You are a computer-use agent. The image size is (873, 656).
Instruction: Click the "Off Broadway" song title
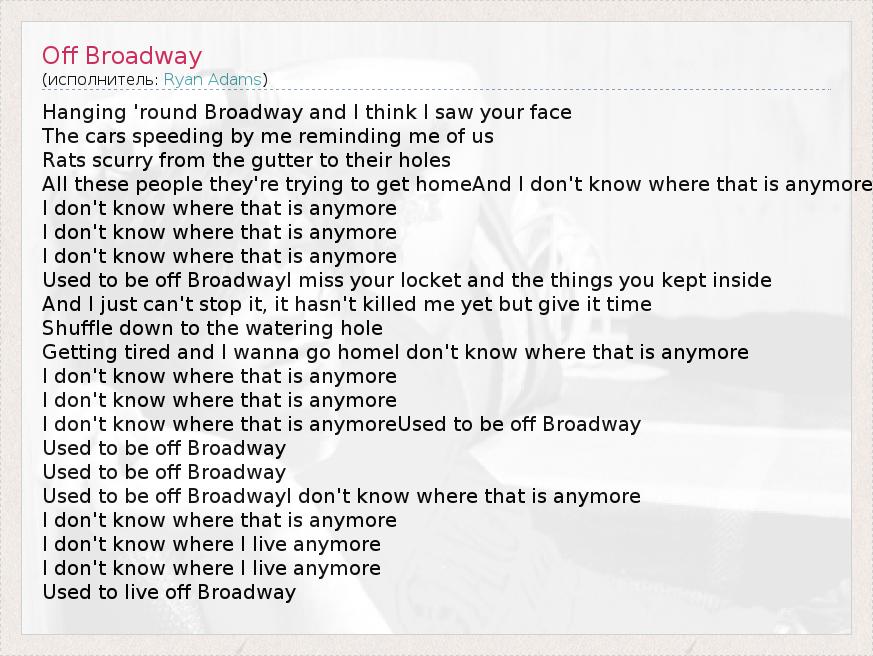(122, 56)
